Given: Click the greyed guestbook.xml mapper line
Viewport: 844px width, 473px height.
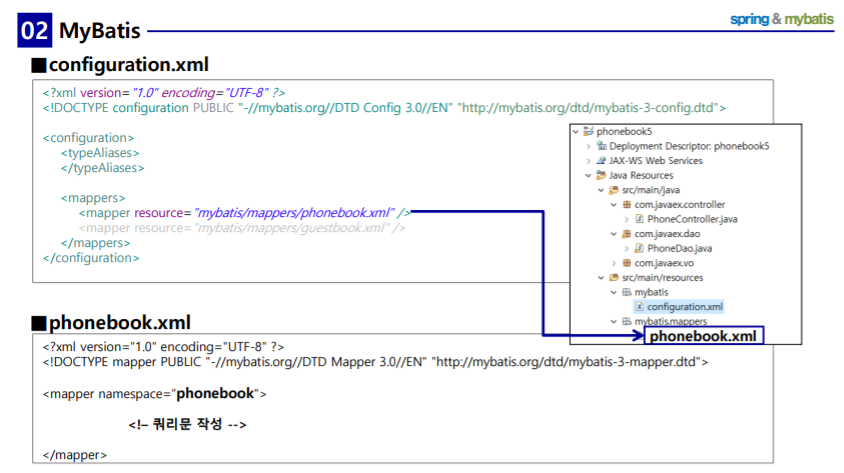Looking at the screenshot, I should tap(242, 228).
